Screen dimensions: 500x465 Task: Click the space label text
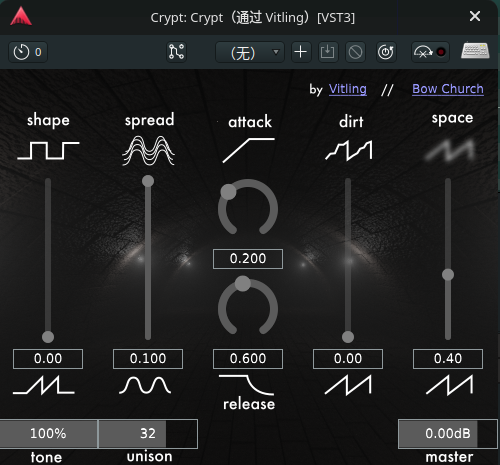point(452,118)
